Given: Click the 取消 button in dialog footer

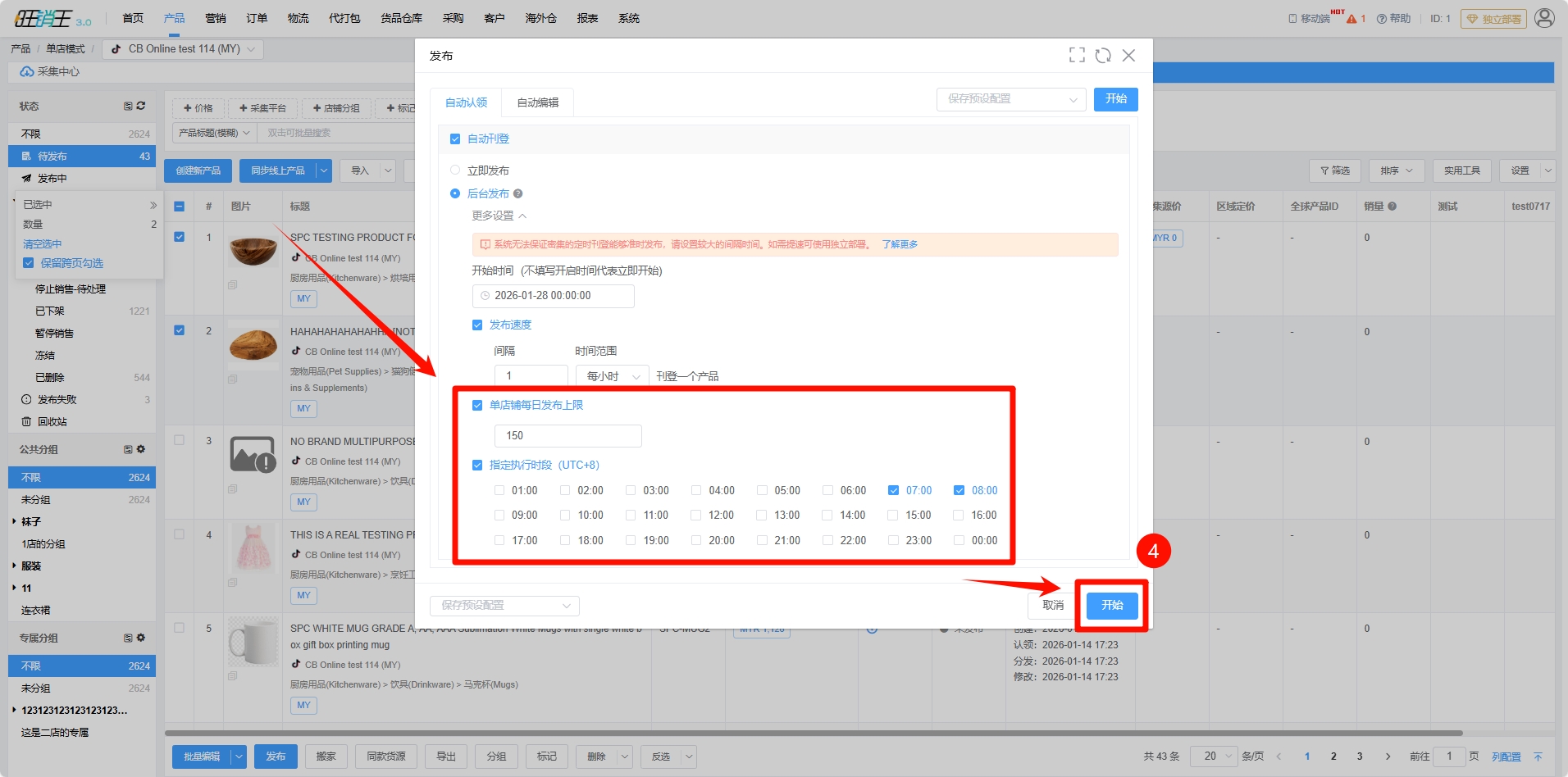Looking at the screenshot, I should click(1052, 606).
